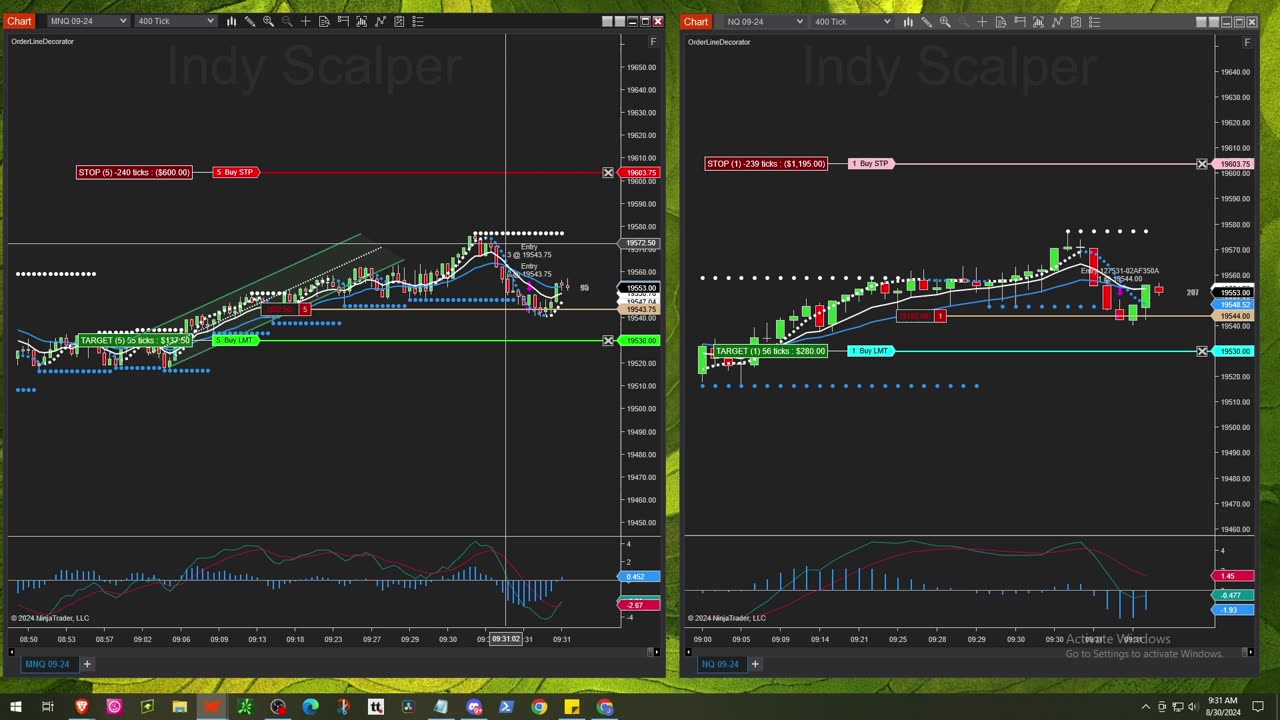
Task: Enable crosshair pointer in MNQ chart toolbar
Action: coord(306,21)
